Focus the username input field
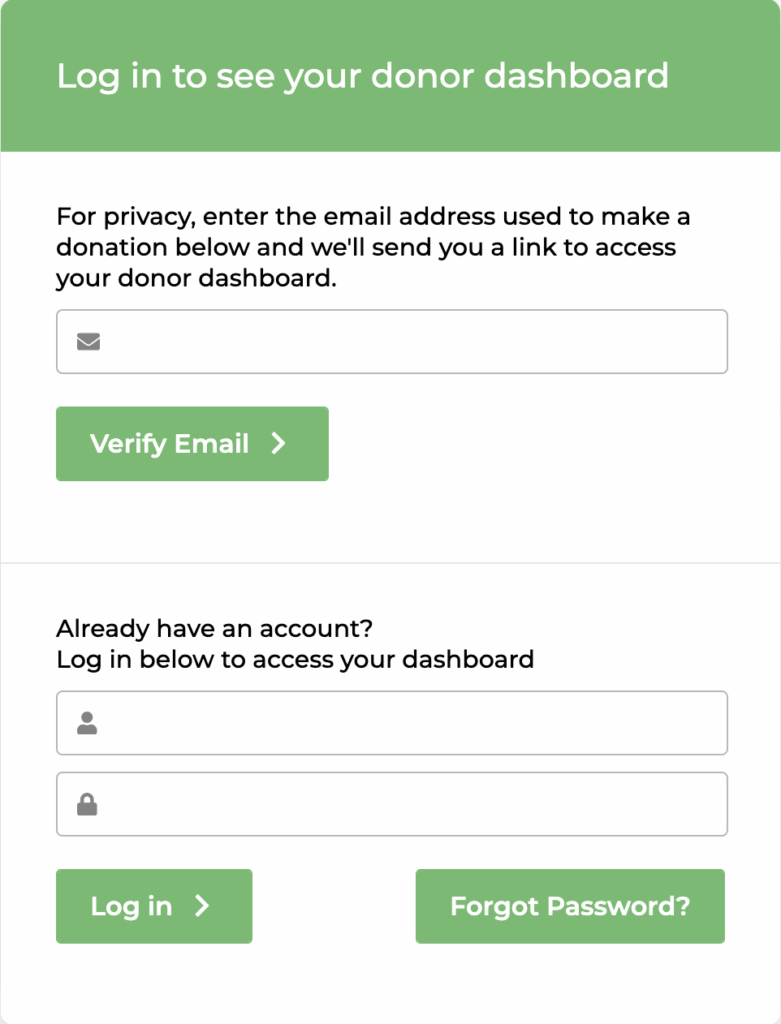781x1024 pixels. tap(400, 723)
